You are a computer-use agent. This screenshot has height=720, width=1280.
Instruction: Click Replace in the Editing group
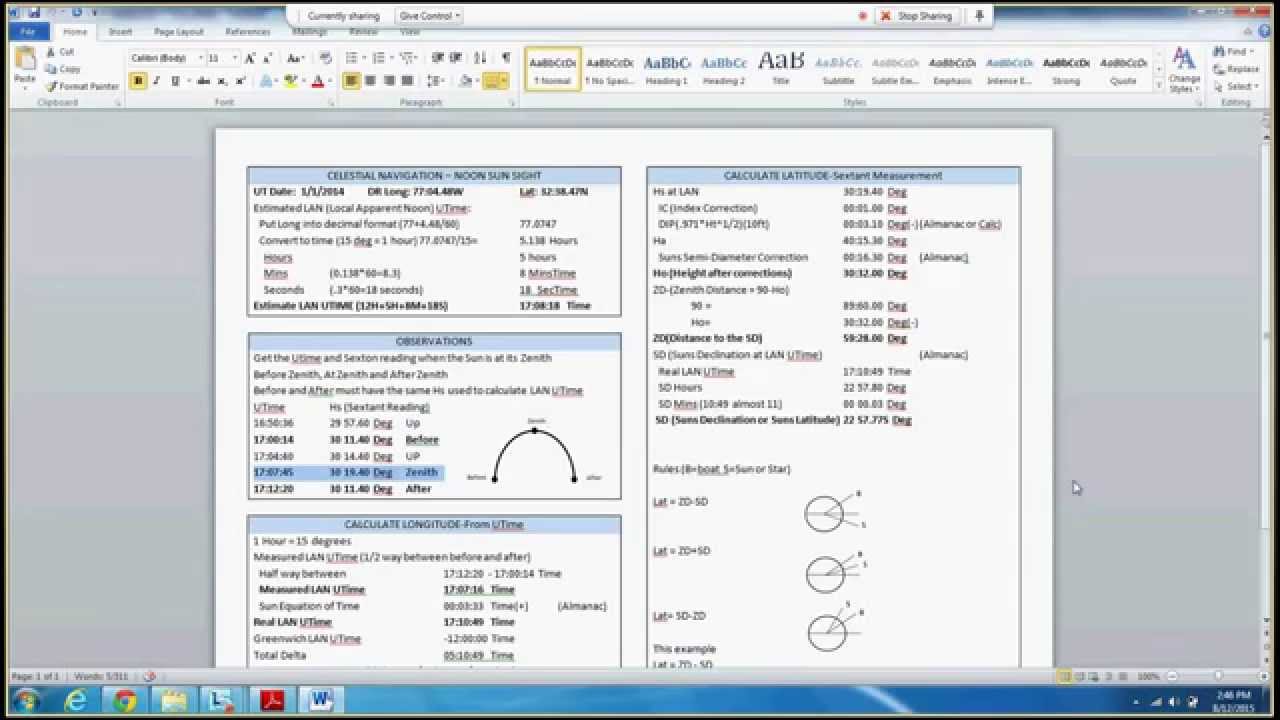point(1236,69)
